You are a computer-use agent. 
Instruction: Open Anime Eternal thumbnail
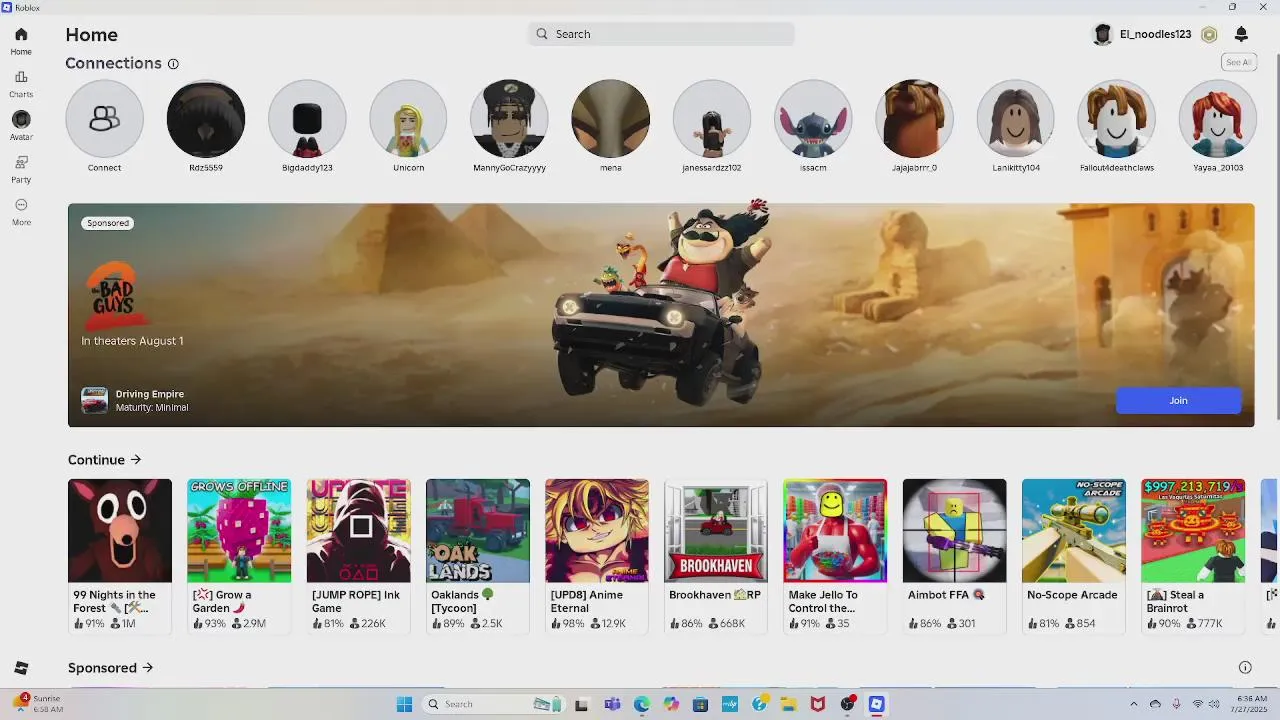[597, 530]
